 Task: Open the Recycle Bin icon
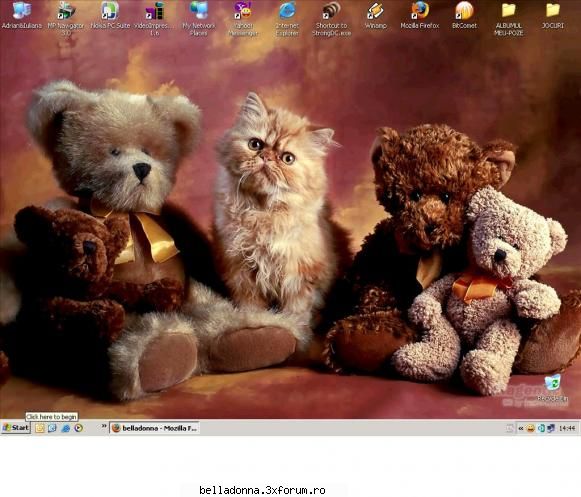(x=552, y=388)
